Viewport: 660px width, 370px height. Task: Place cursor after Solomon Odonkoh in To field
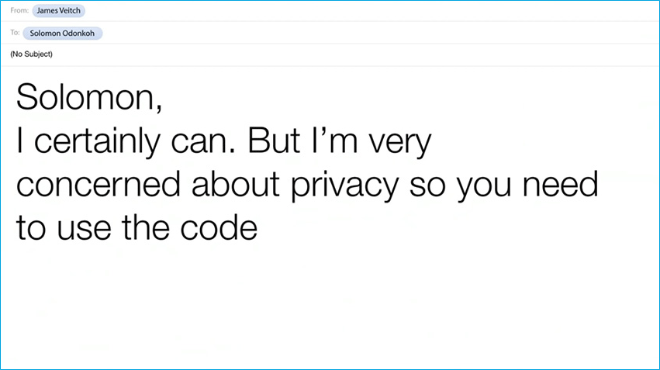click(x=379, y=33)
